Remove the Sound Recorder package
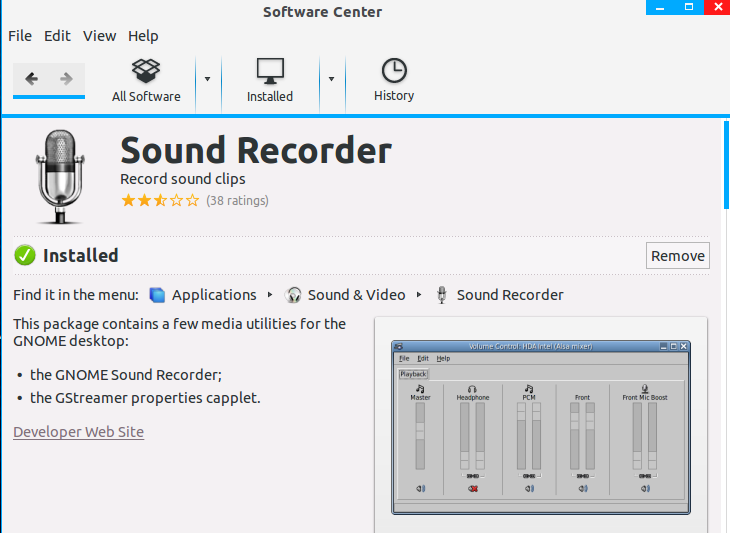This screenshot has height=533, width=730. click(677, 256)
